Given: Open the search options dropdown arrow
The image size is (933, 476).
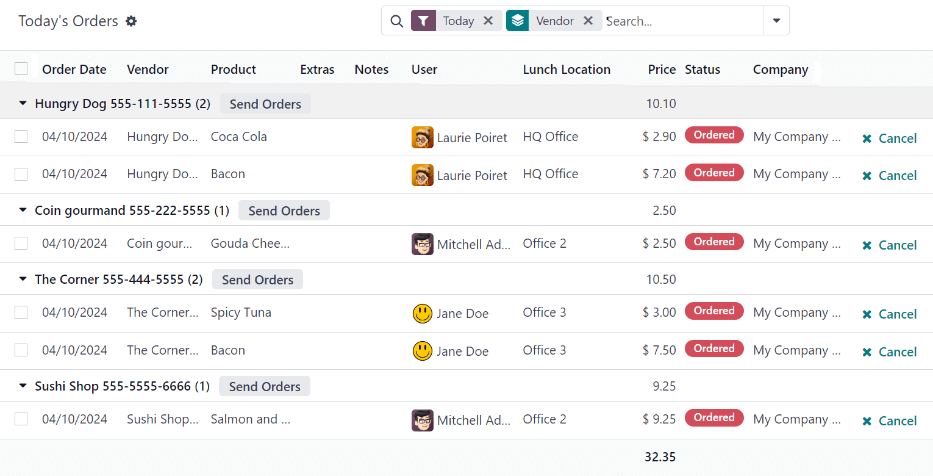Looking at the screenshot, I should click(776, 21).
